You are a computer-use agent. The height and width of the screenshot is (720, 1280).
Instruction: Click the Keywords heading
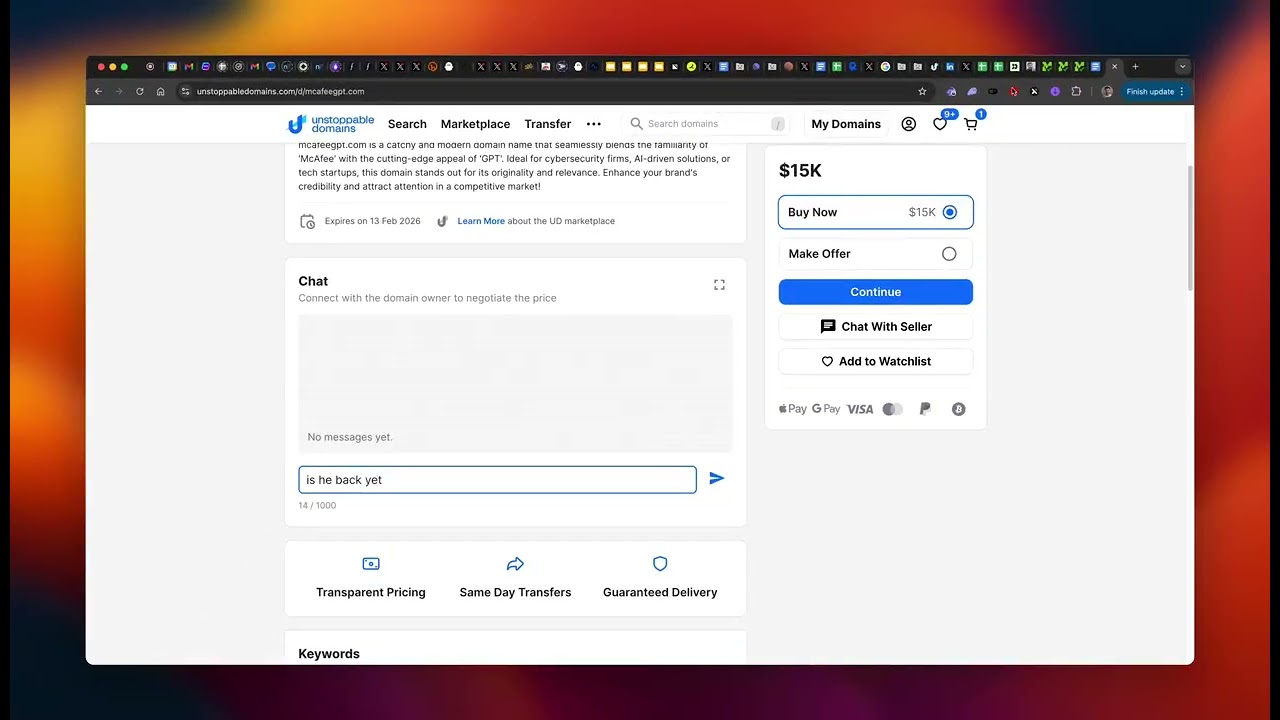tap(329, 654)
